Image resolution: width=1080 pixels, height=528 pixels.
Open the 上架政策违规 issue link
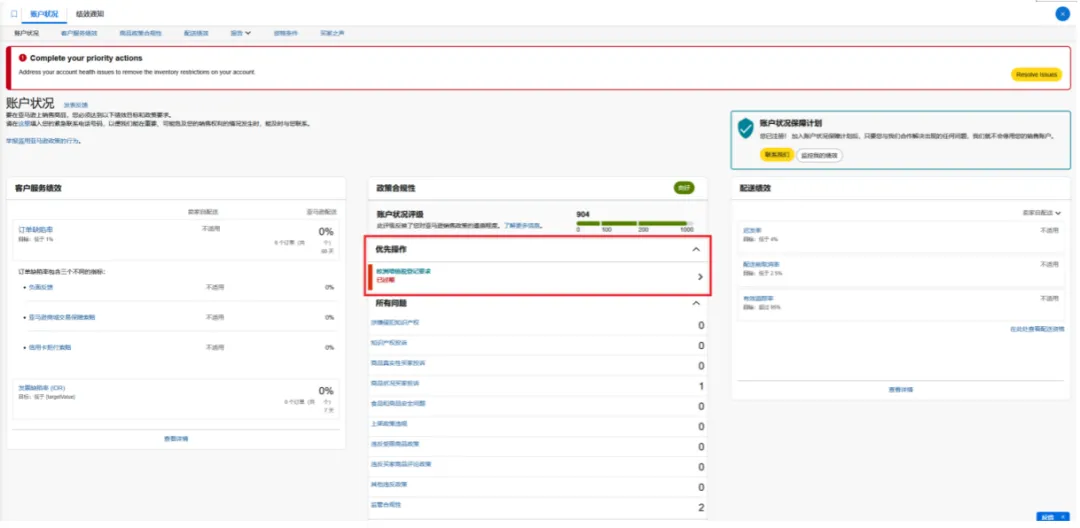pyautogui.click(x=388, y=423)
